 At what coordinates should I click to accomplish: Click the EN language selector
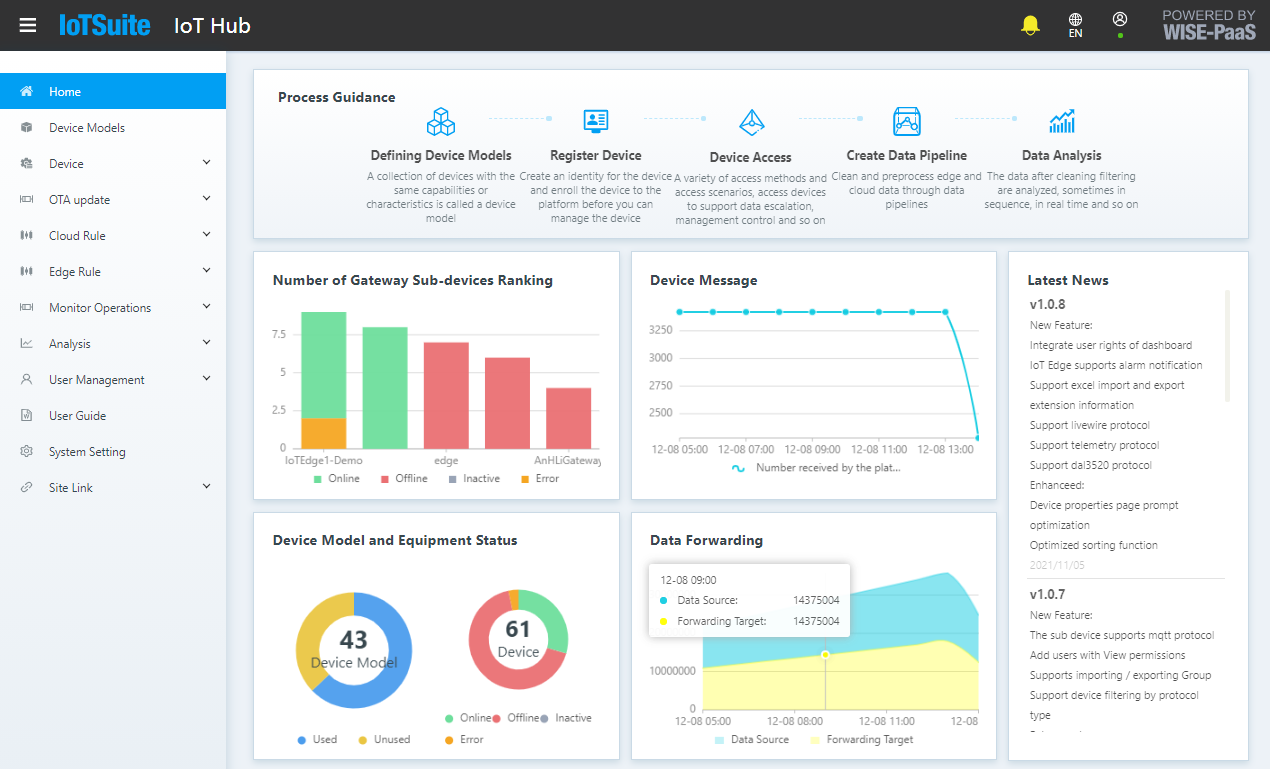click(x=1075, y=25)
